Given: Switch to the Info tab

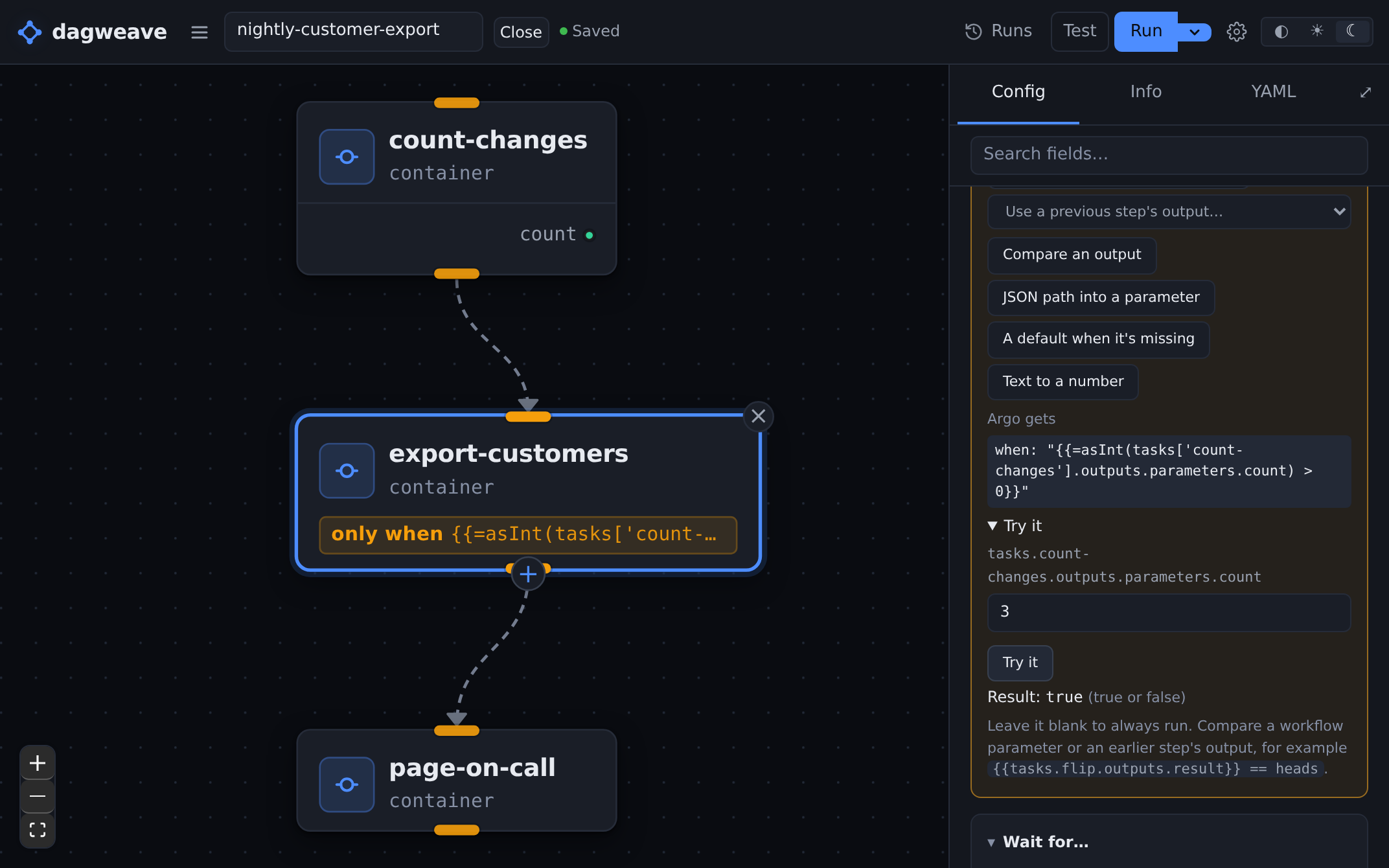Looking at the screenshot, I should click(x=1145, y=92).
